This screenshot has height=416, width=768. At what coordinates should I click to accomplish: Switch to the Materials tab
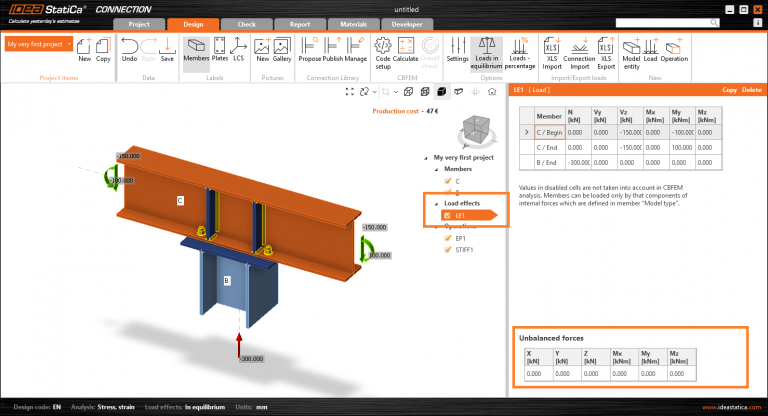(353, 24)
